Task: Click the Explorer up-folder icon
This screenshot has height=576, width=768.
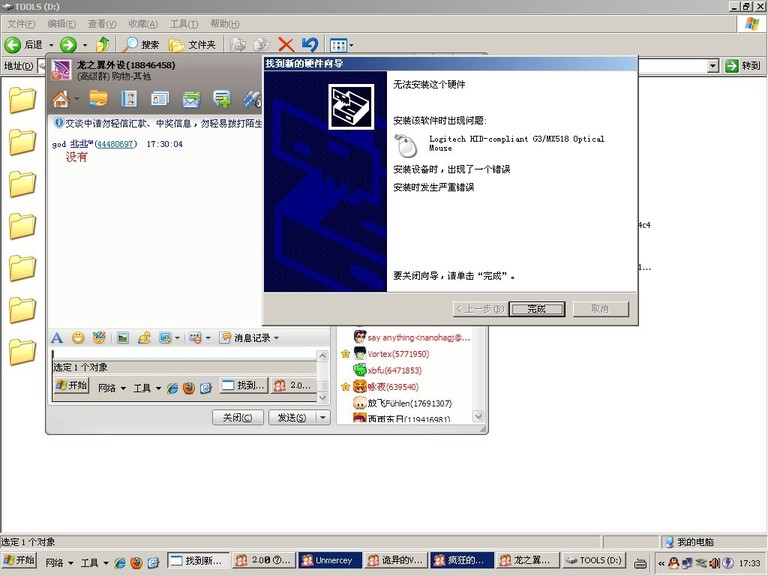Action: pyautogui.click(x=103, y=44)
